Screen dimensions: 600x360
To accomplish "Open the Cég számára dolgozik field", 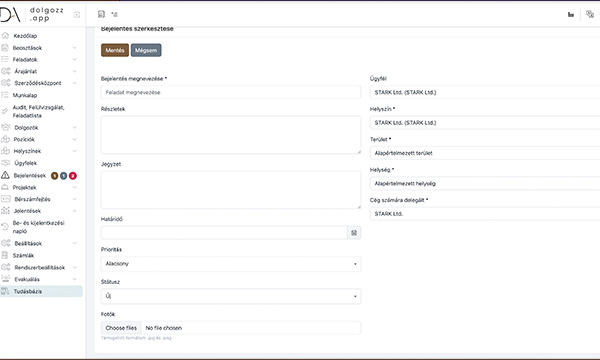I will coord(485,214).
